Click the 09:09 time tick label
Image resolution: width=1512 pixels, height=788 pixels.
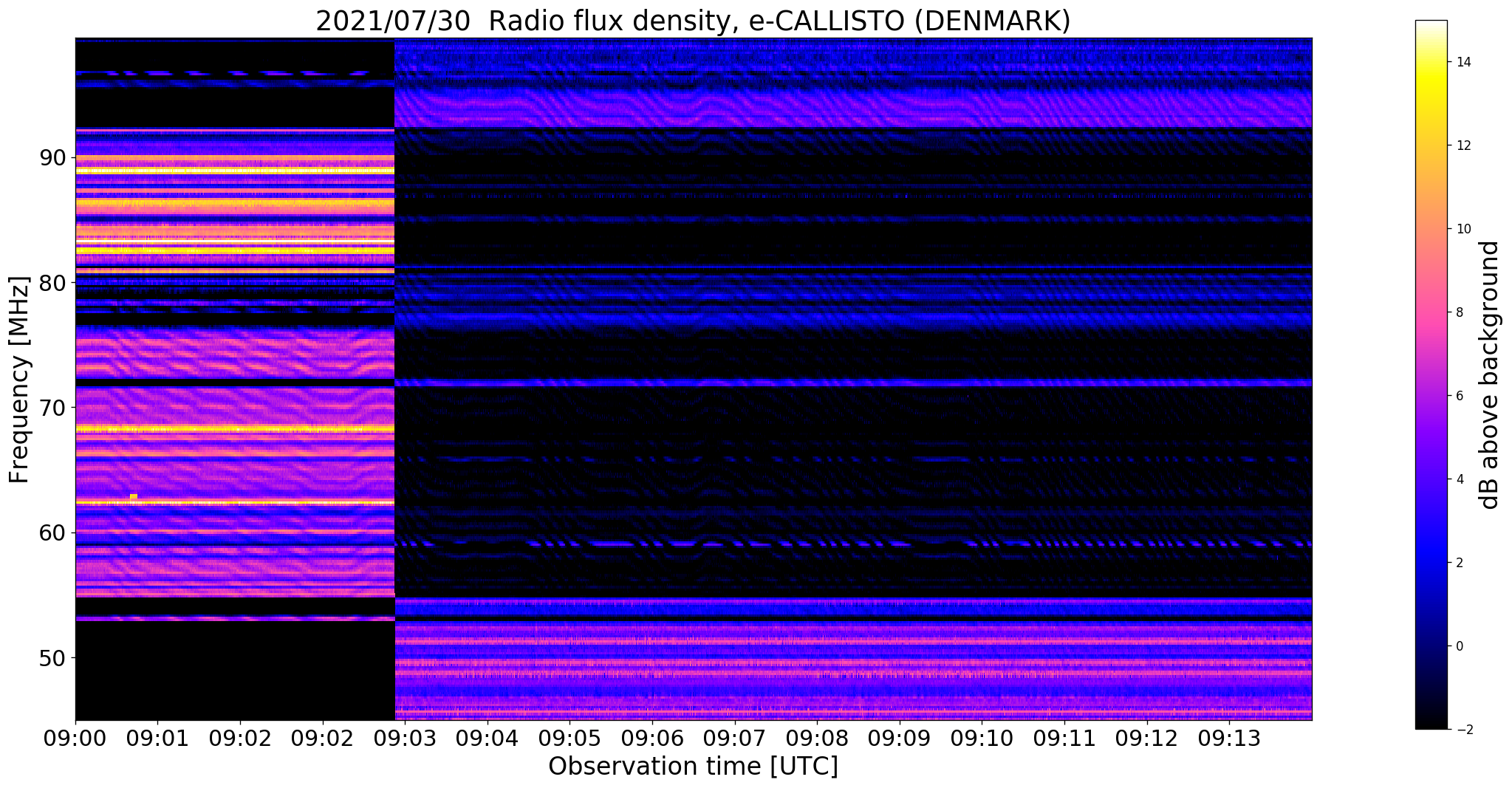pyautogui.click(x=899, y=738)
